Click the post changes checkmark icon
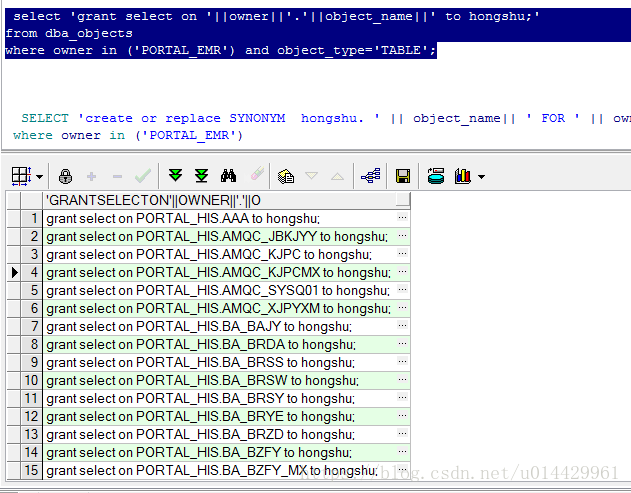Screen dimensions: 631x493 click(143, 176)
